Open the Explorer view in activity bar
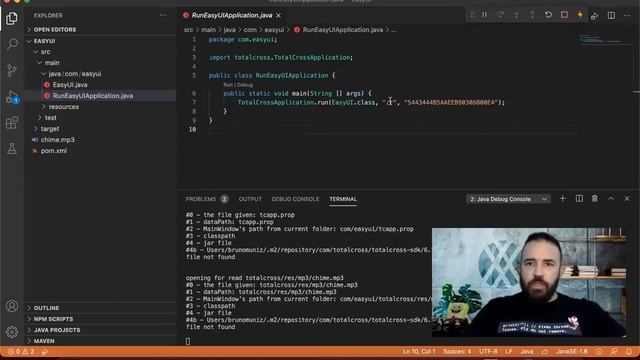Viewport: 640px width, 360px height. (x=12, y=18)
